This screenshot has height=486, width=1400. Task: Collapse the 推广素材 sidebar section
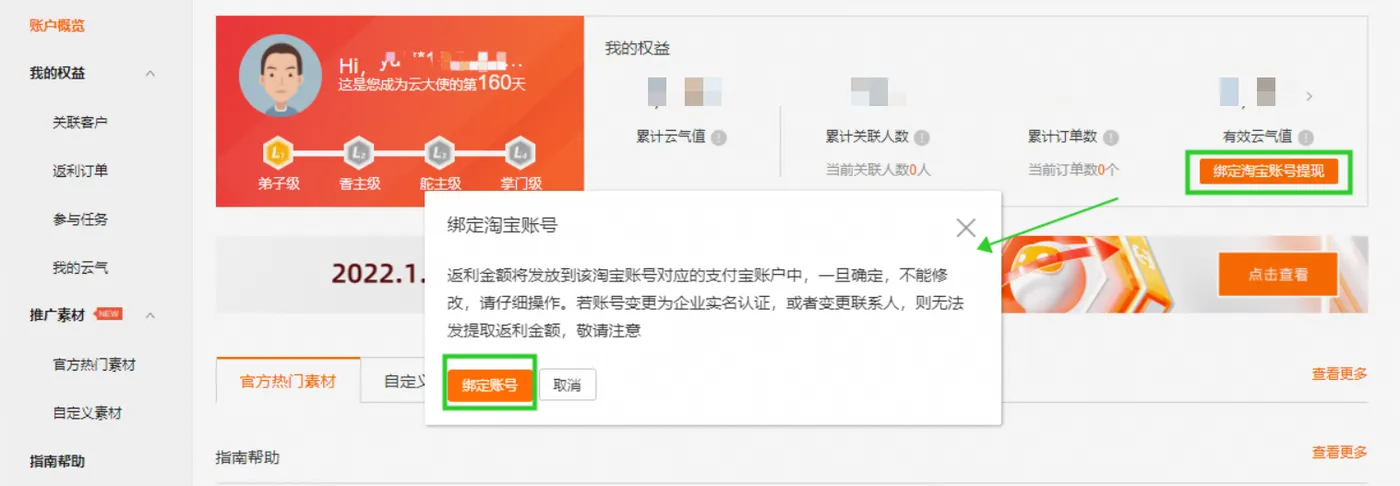150,316
